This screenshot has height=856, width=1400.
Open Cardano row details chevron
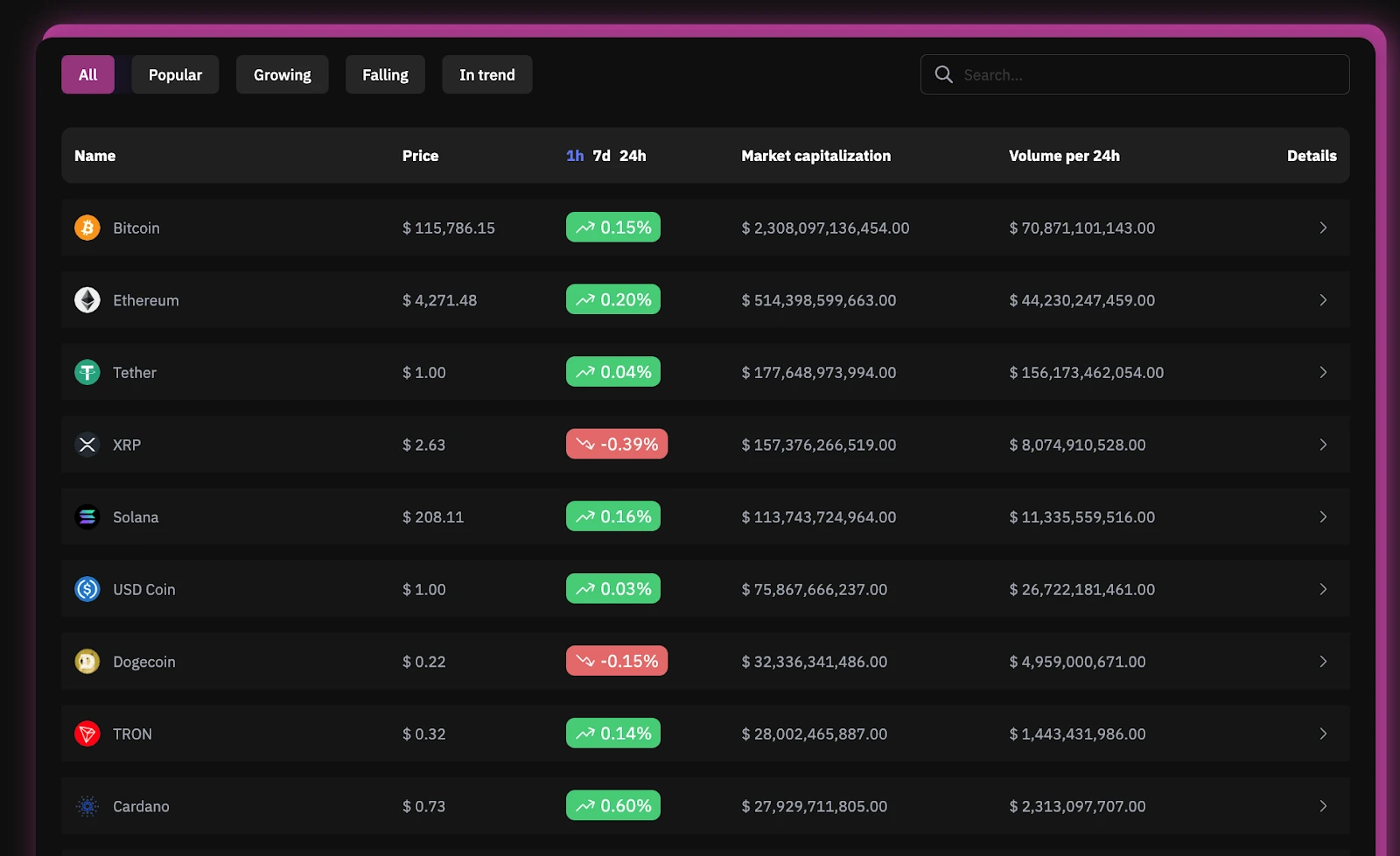[1322, 806]
